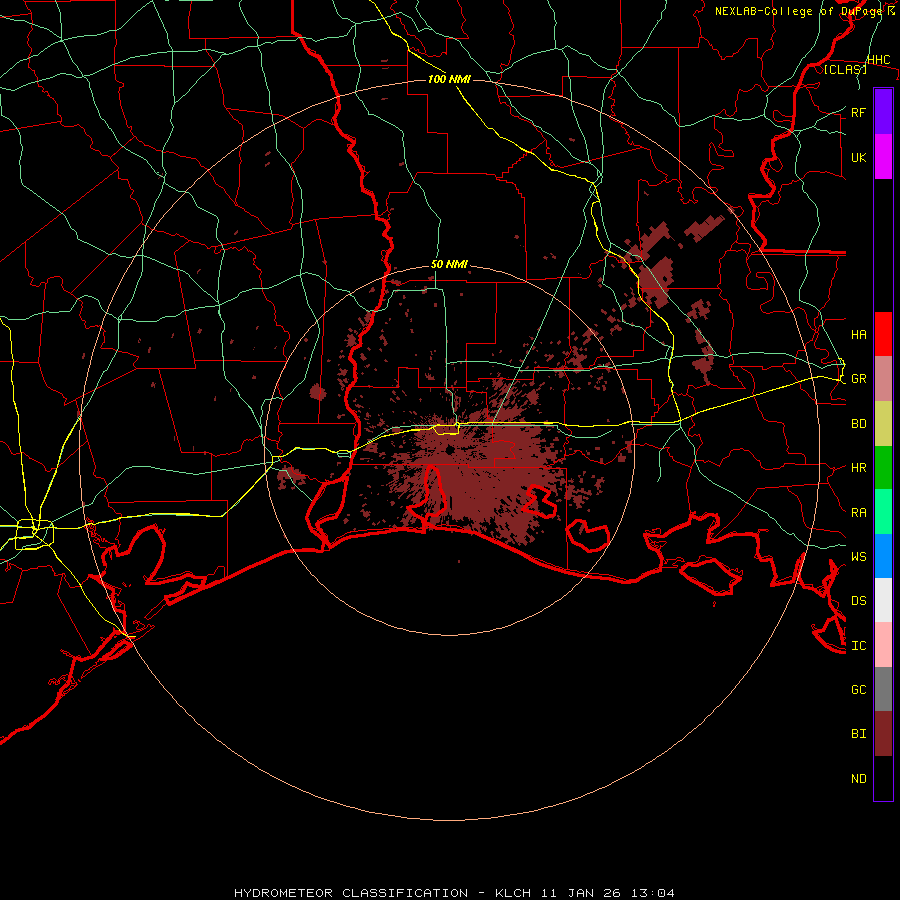Viewport: 900px width, 900px height.
Task: Click the BI legend label text
Action: pos(858,734)
